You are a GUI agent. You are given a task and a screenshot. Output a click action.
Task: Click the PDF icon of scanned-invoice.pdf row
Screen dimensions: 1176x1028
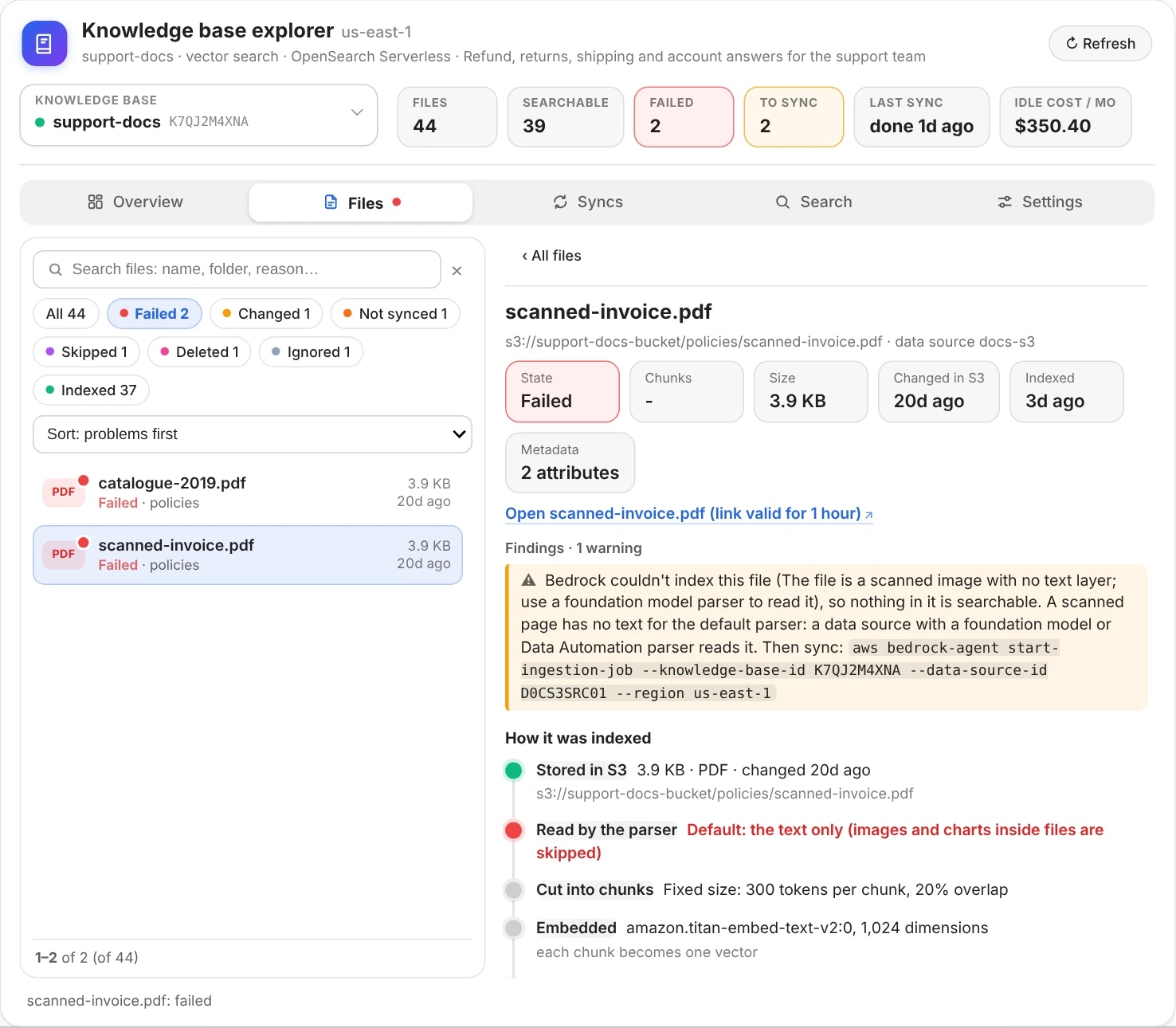click(64, 554)
